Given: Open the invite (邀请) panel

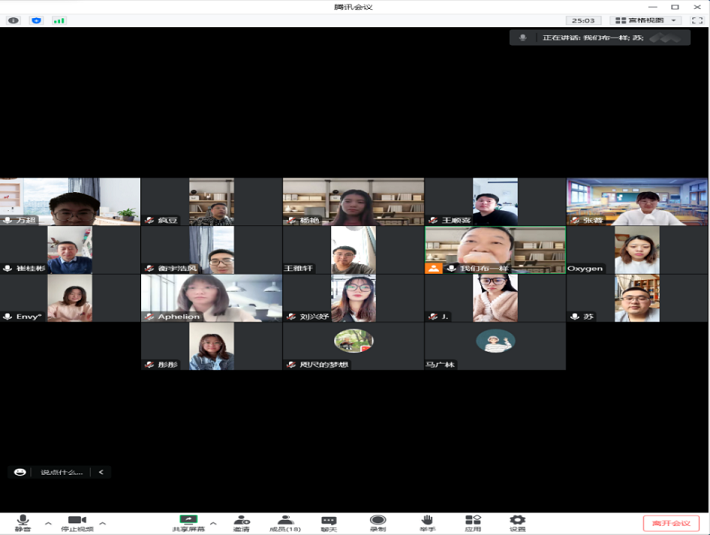Looking at the screenshot, I should click(x=241, y=522).
